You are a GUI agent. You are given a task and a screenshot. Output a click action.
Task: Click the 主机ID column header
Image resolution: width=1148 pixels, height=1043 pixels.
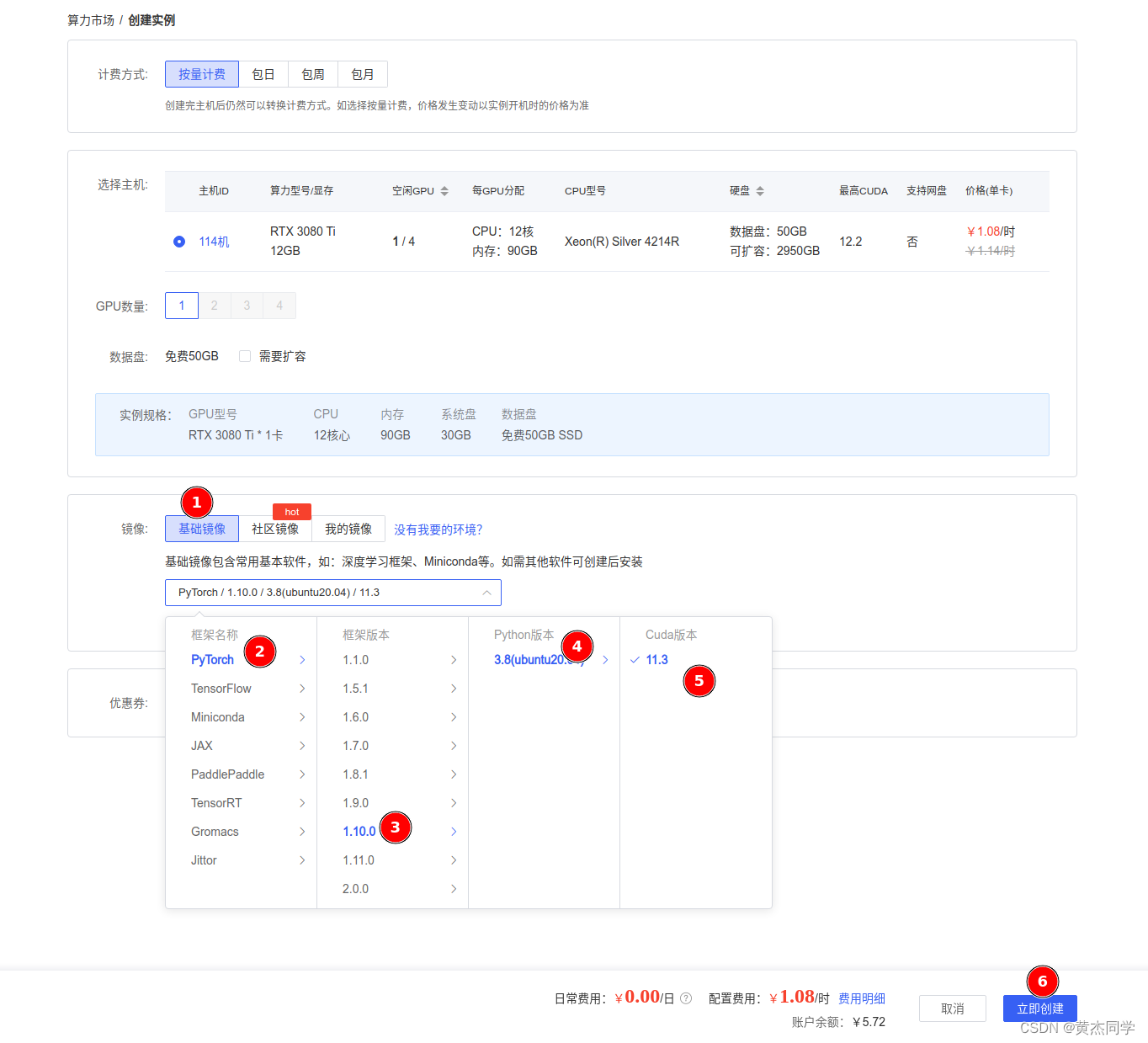214,191
